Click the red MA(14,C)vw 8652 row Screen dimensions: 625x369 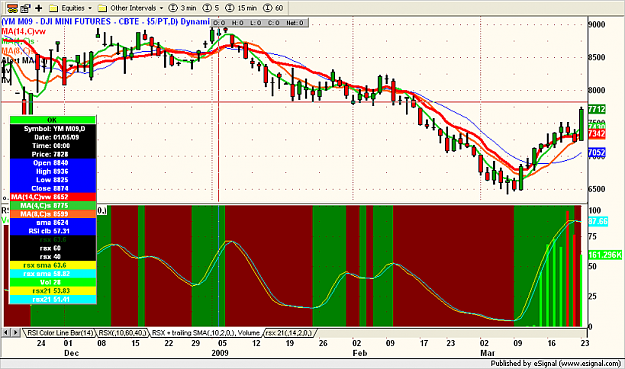(x=53, y=197)
